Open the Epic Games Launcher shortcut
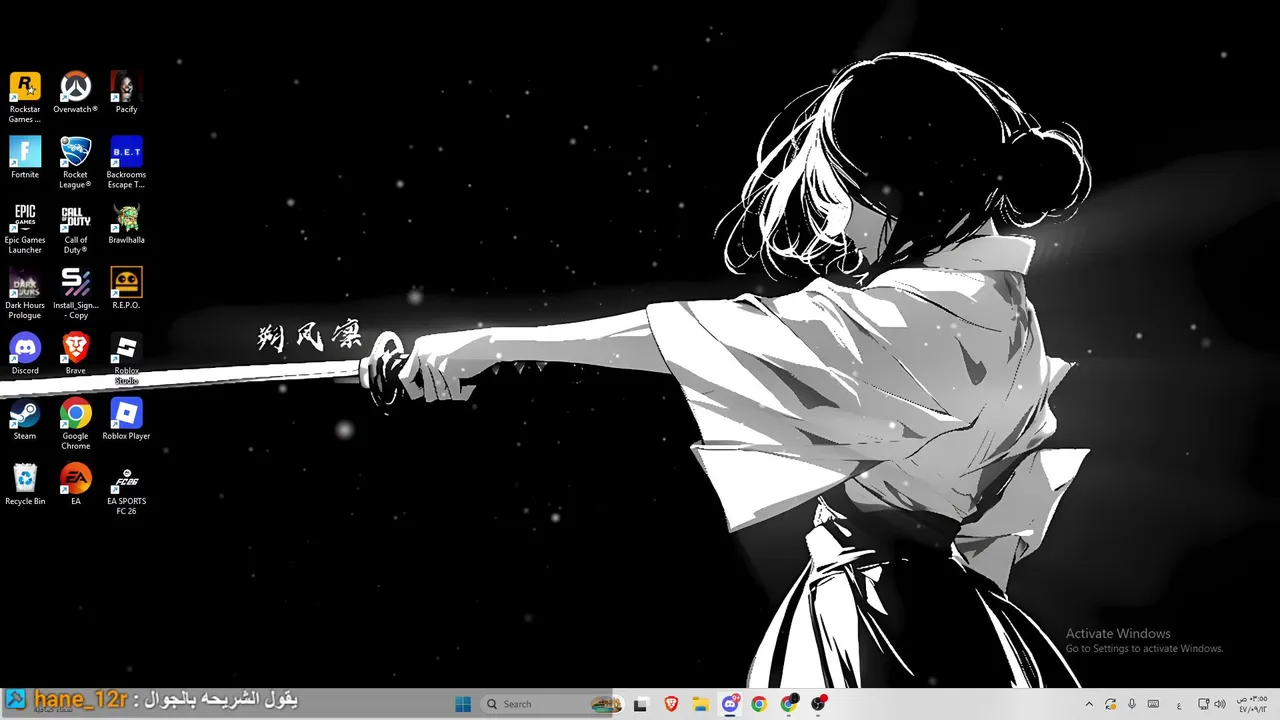This screenshot has width=1280, height=720. [25, 228]
